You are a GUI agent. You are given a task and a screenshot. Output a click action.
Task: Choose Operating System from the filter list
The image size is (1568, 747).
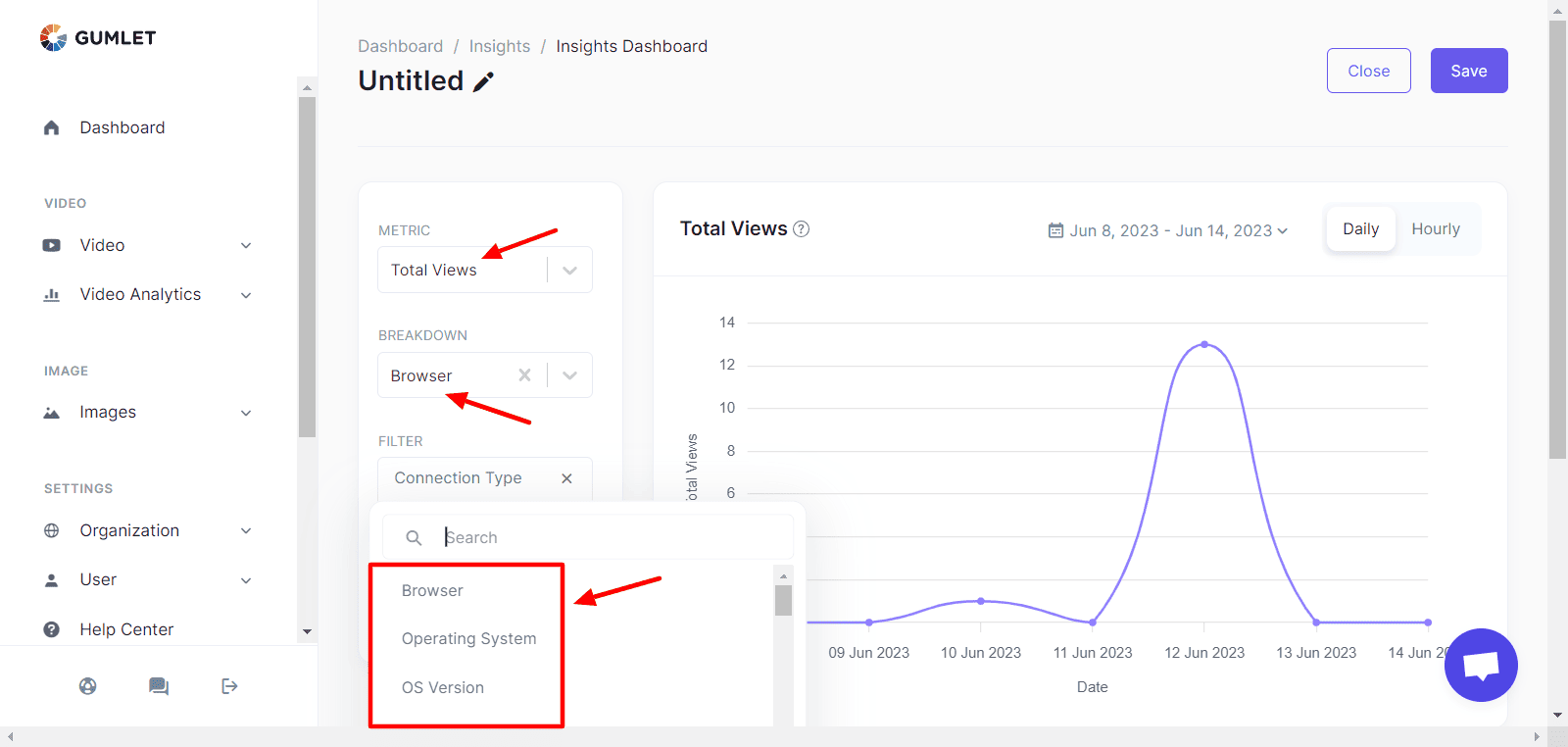[x=468, y=639]
